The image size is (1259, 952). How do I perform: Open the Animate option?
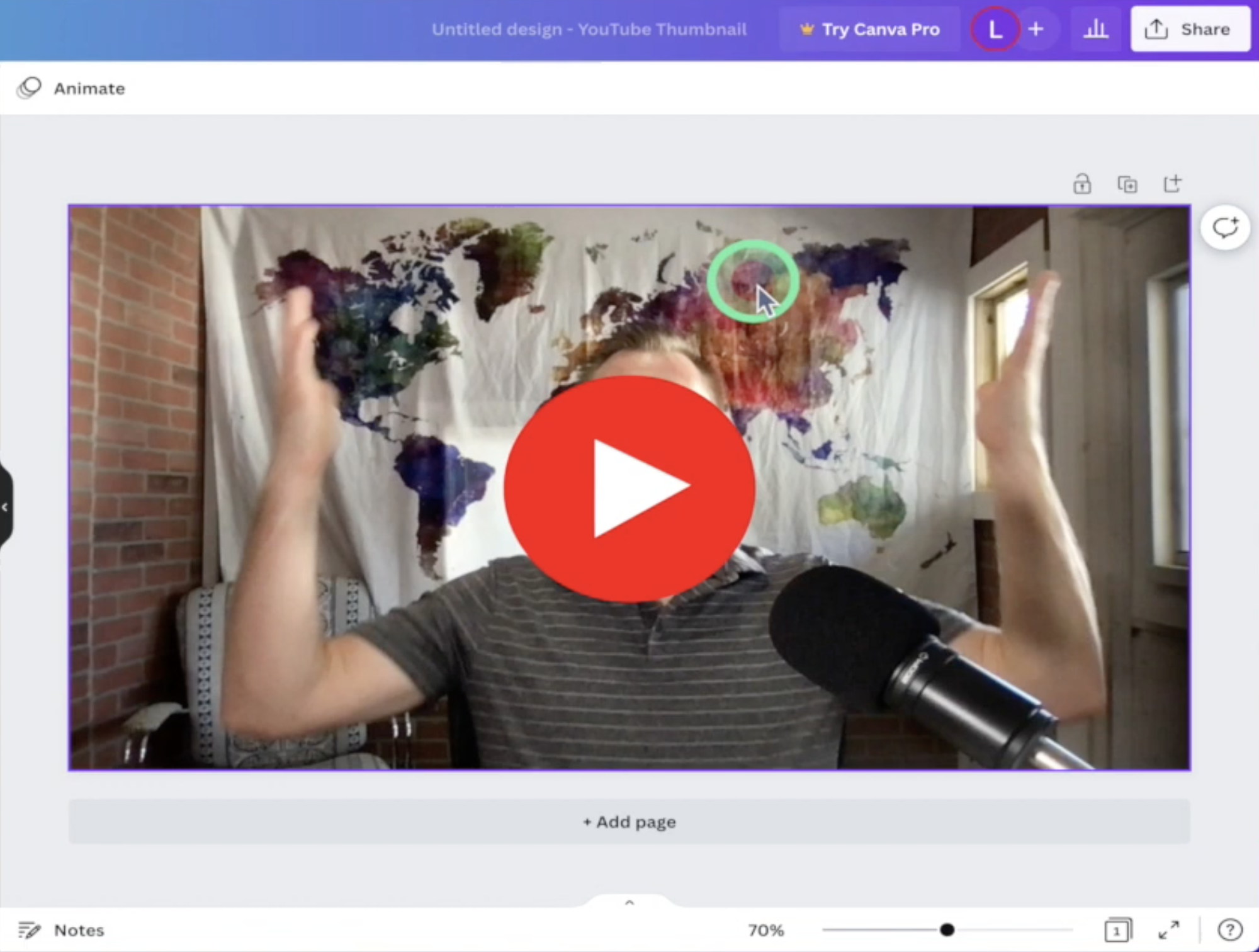click(71, 88)
